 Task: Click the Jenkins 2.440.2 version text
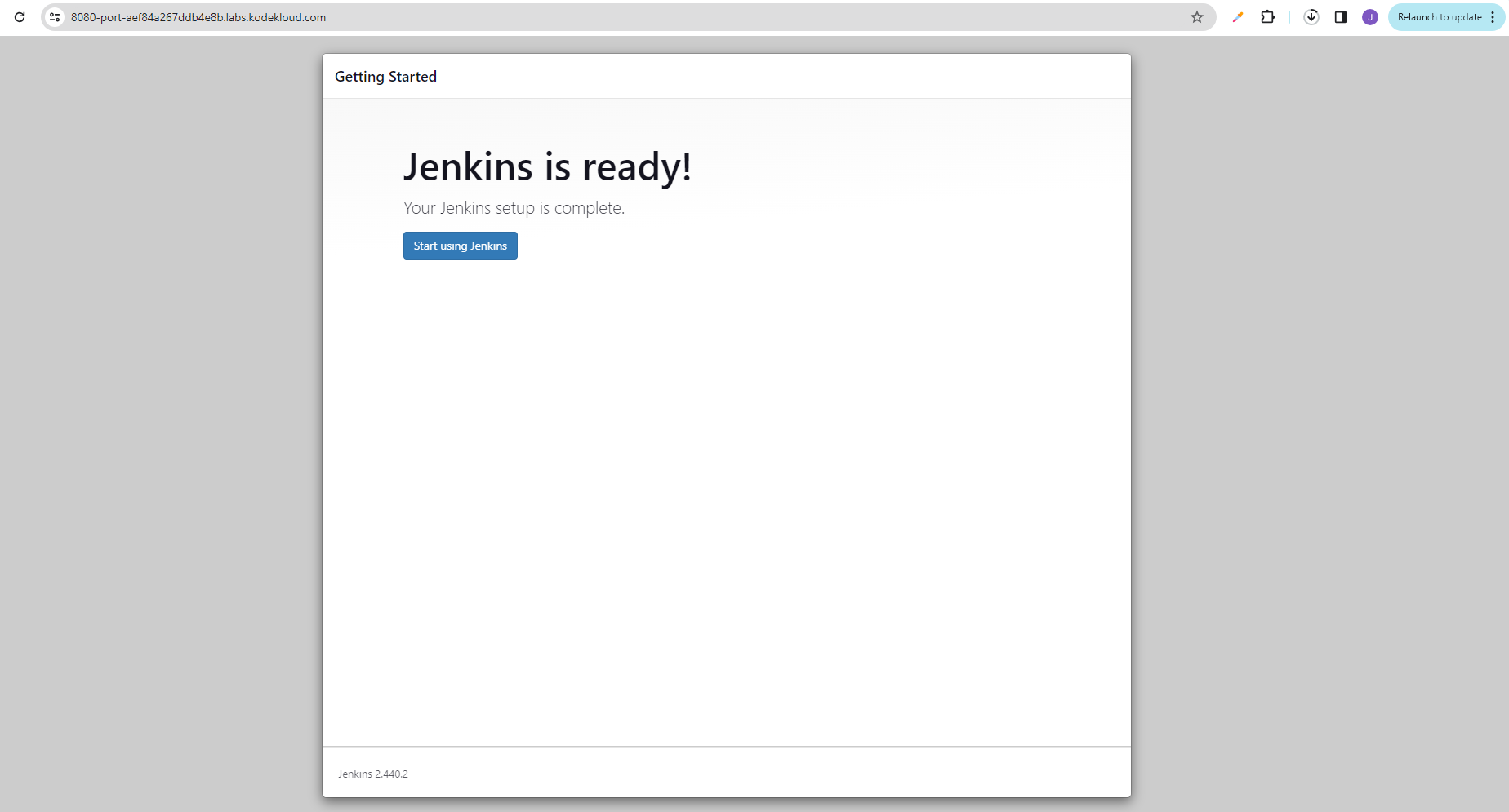coord(373,774)
